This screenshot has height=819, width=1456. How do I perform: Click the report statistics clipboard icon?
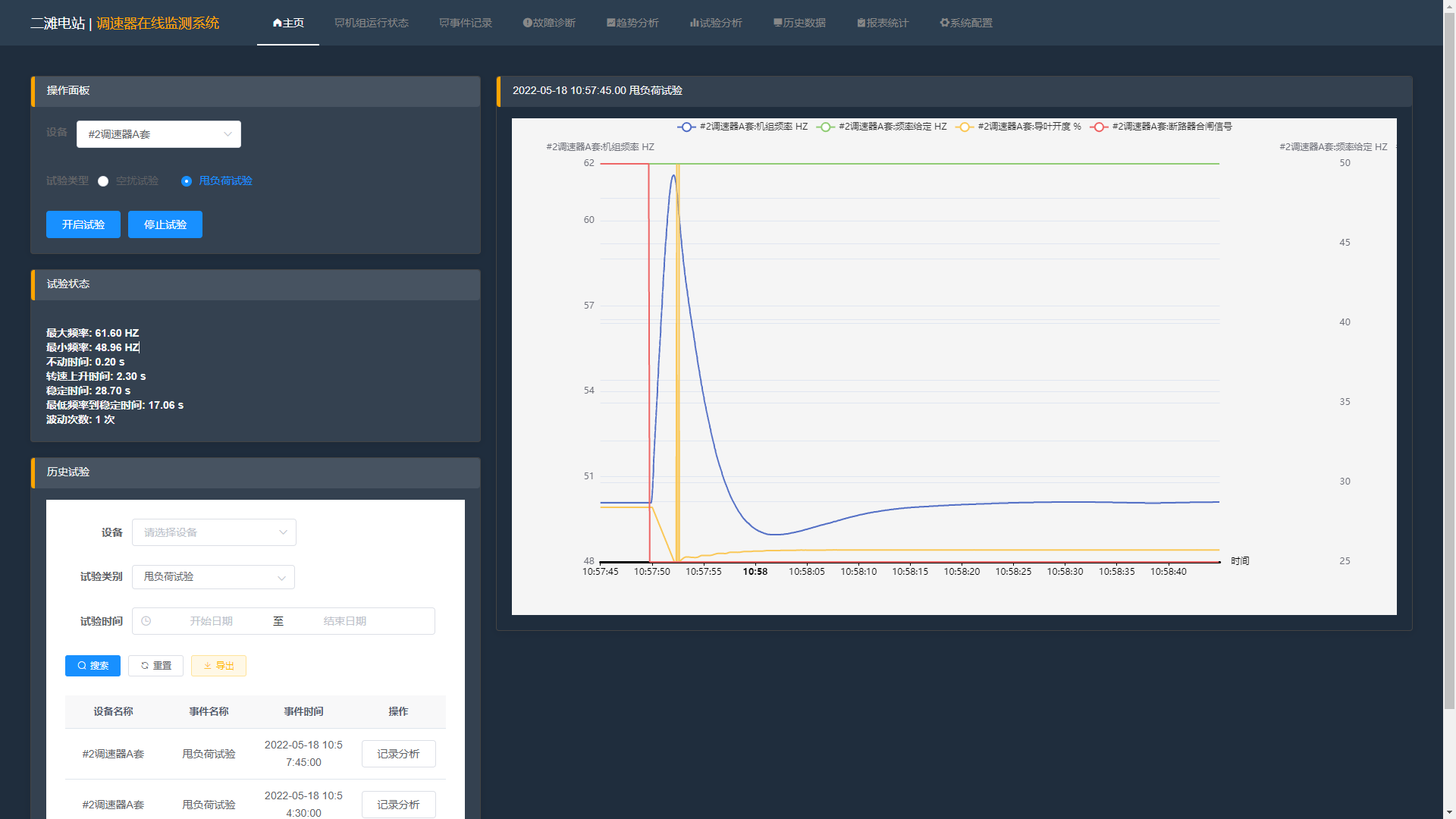[x=861, y=23]
